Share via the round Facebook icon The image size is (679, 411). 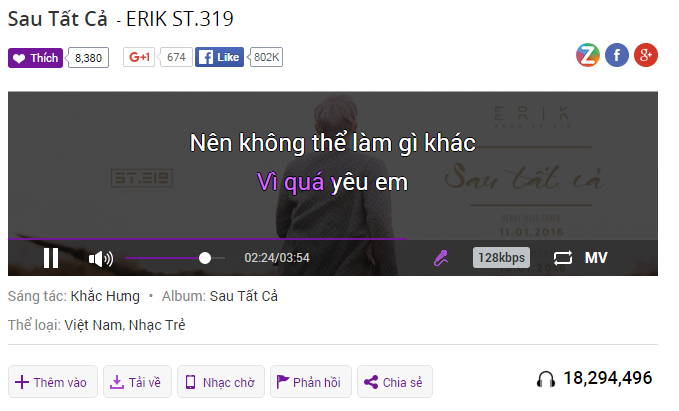pos(617,55)
